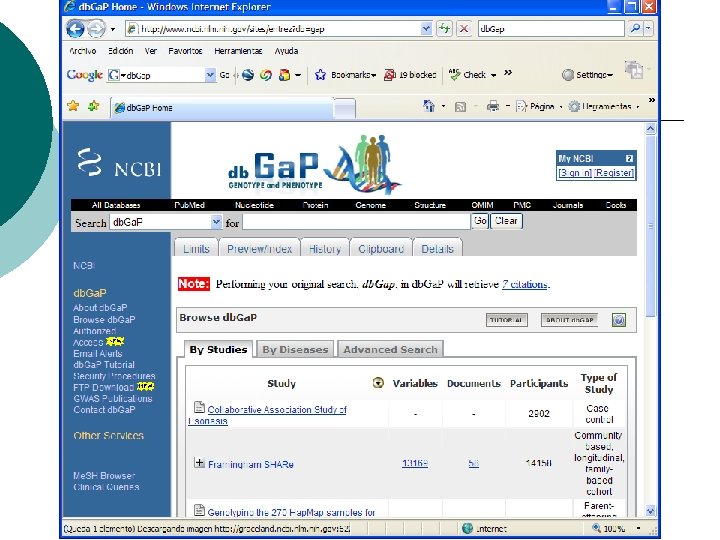Open the Framingham SHARe study link
The height and width of the screenshot is (540, 720).
(251, 464)
